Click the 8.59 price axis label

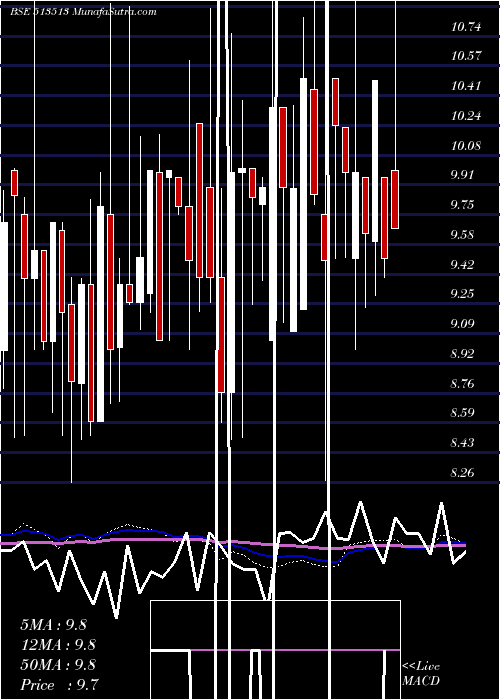(x=462, y=412)
